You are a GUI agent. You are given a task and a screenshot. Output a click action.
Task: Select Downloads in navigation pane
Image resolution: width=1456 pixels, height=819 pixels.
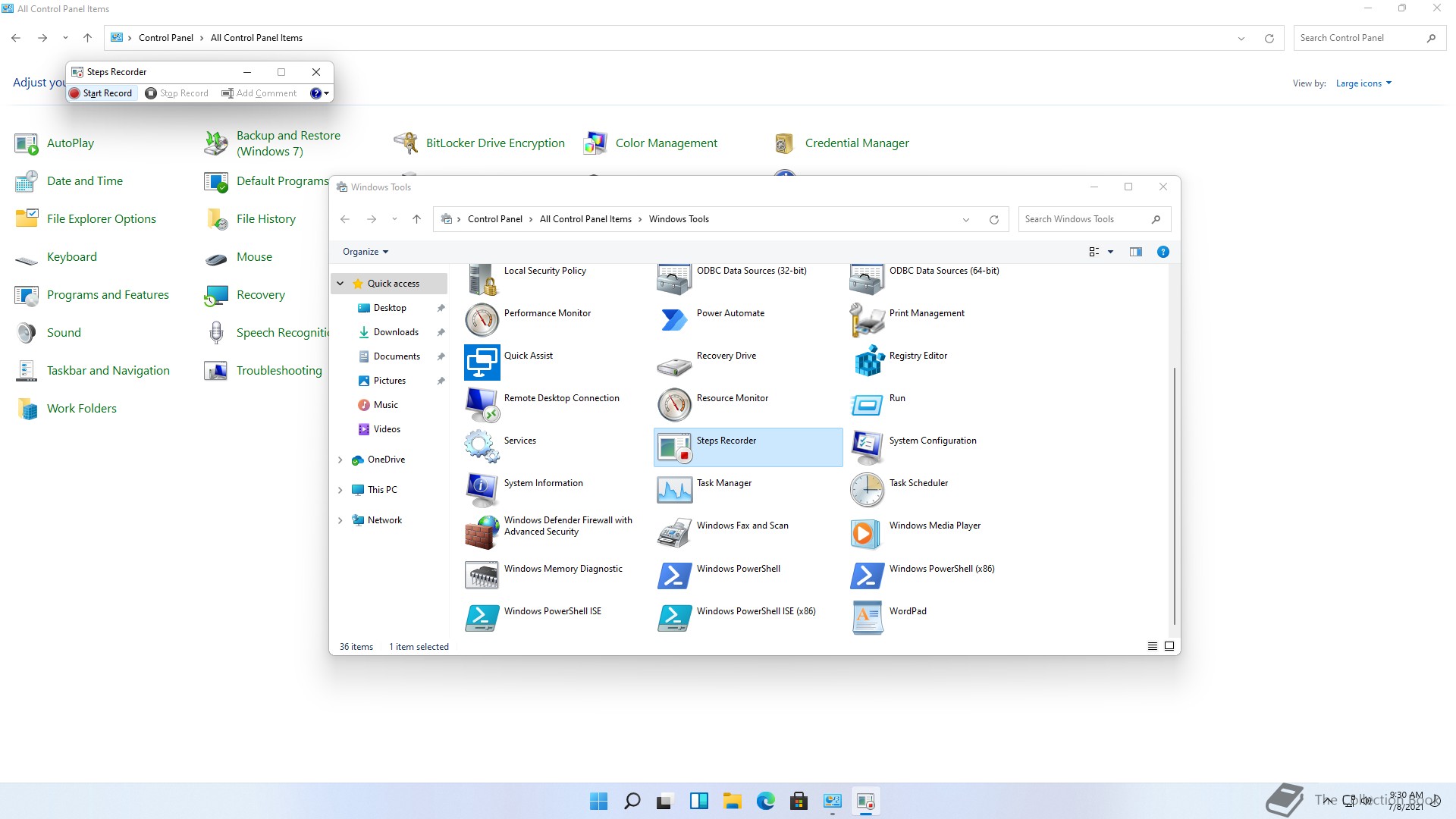pyautogui.click(x=396, y=332)
